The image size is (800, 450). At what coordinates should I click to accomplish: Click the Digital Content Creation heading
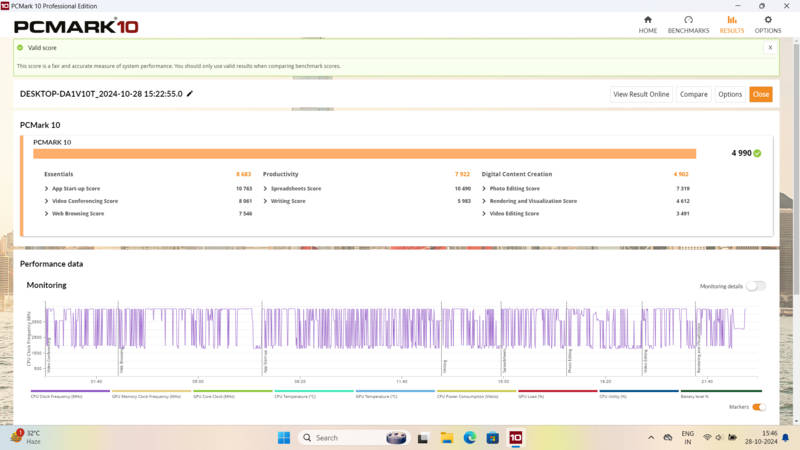pos(516,174)
